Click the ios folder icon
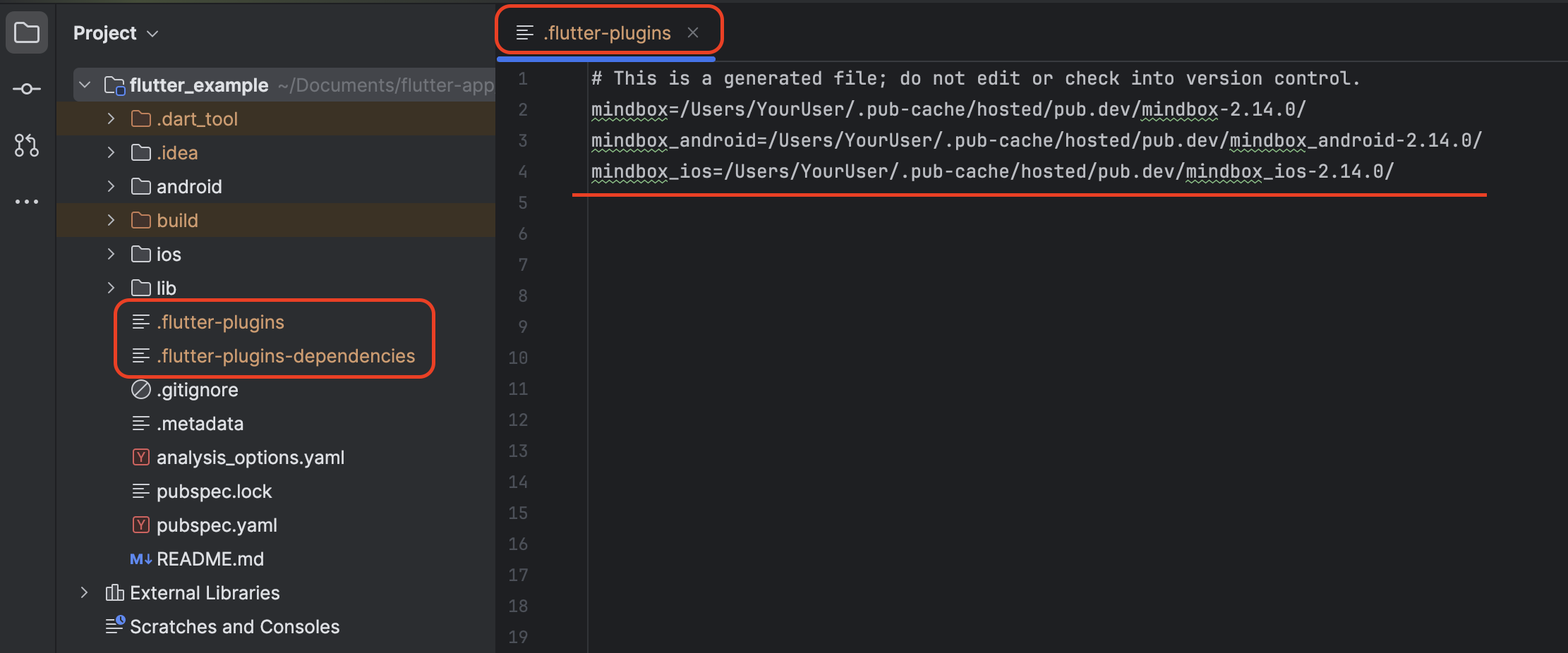Viewport: 1568px width, 653px height. click(141, 255)
